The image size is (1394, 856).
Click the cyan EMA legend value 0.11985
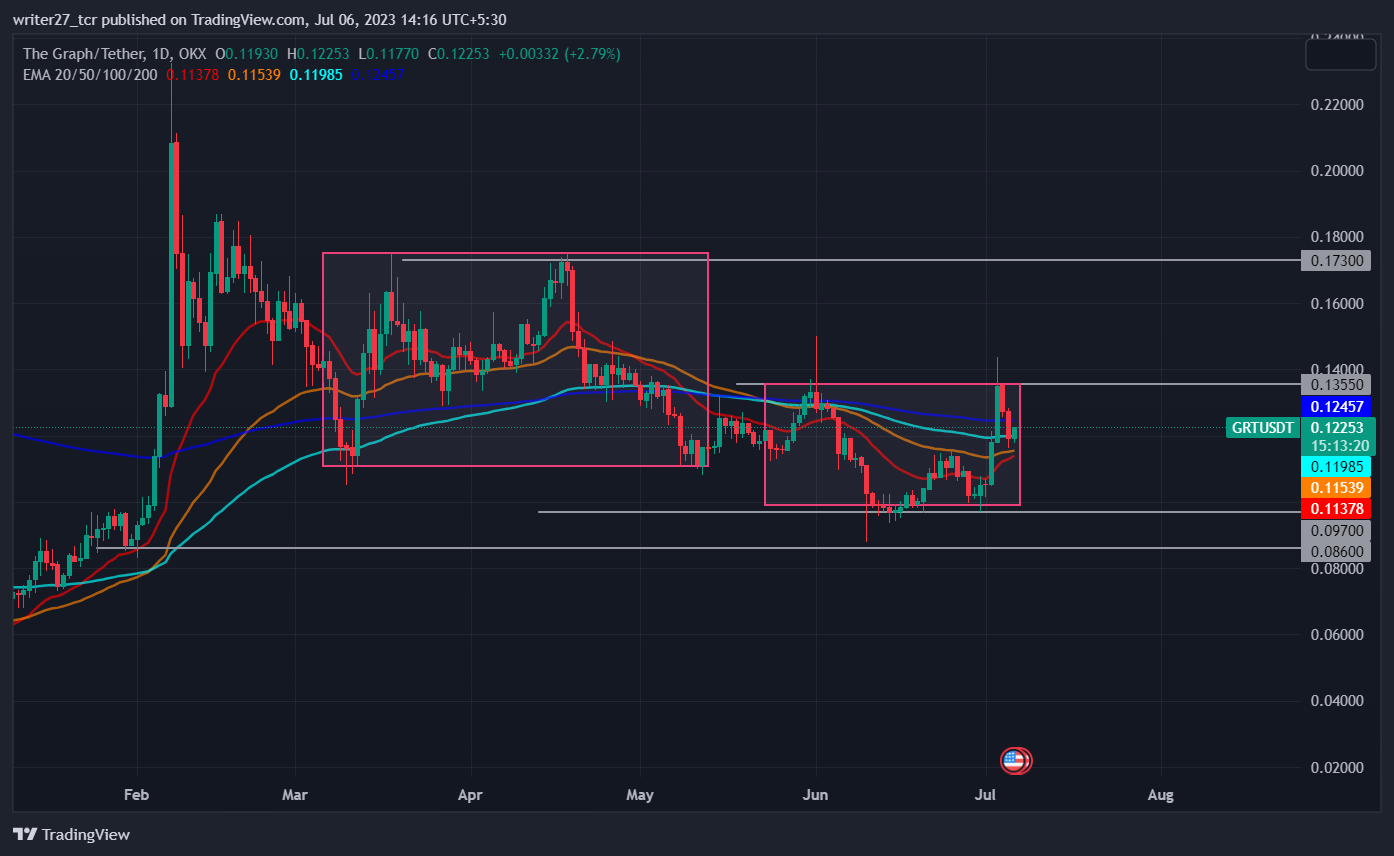coord(317,74)
